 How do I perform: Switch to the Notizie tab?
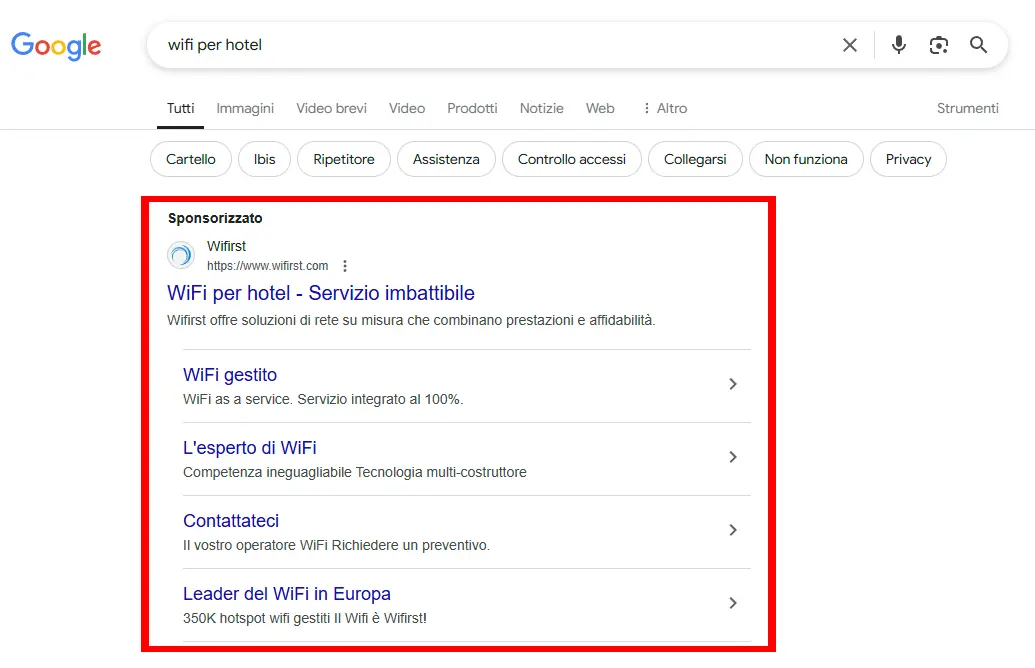click(541, 108)
